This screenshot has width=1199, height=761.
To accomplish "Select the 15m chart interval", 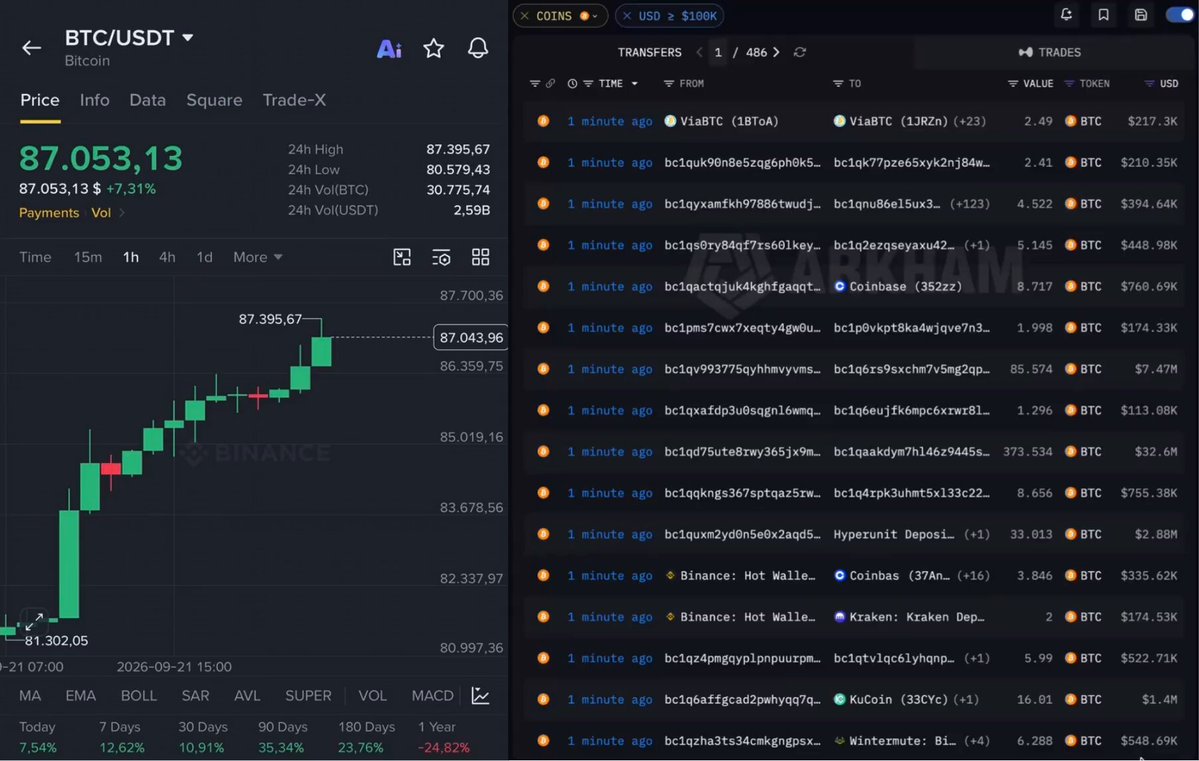I will [88, 257].
